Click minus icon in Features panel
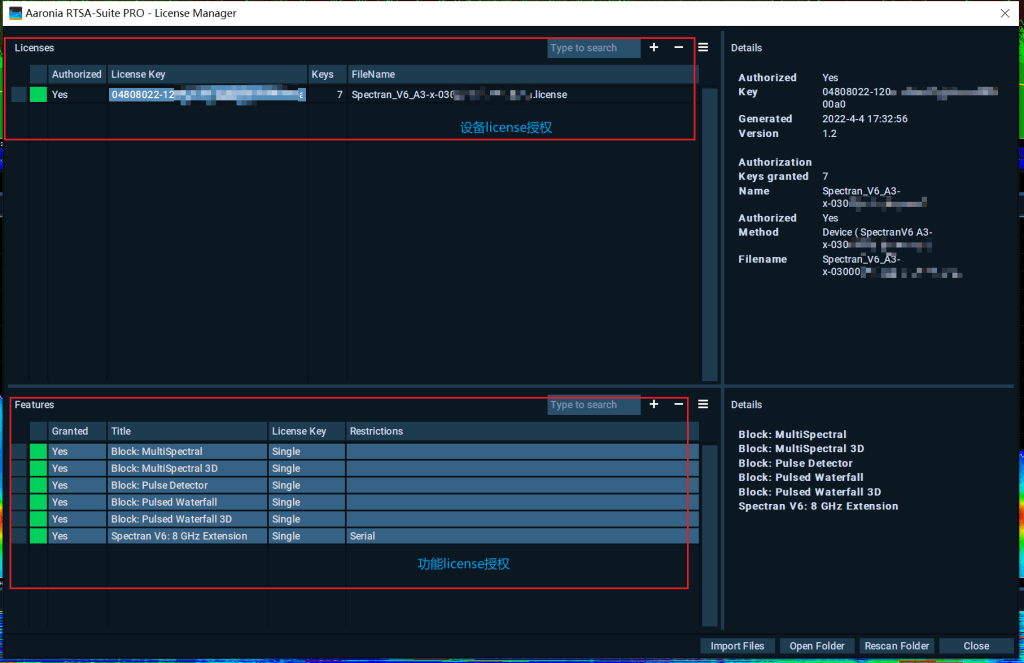The height and width of the screenshot is (663, 1024). (x=679, y=405)
